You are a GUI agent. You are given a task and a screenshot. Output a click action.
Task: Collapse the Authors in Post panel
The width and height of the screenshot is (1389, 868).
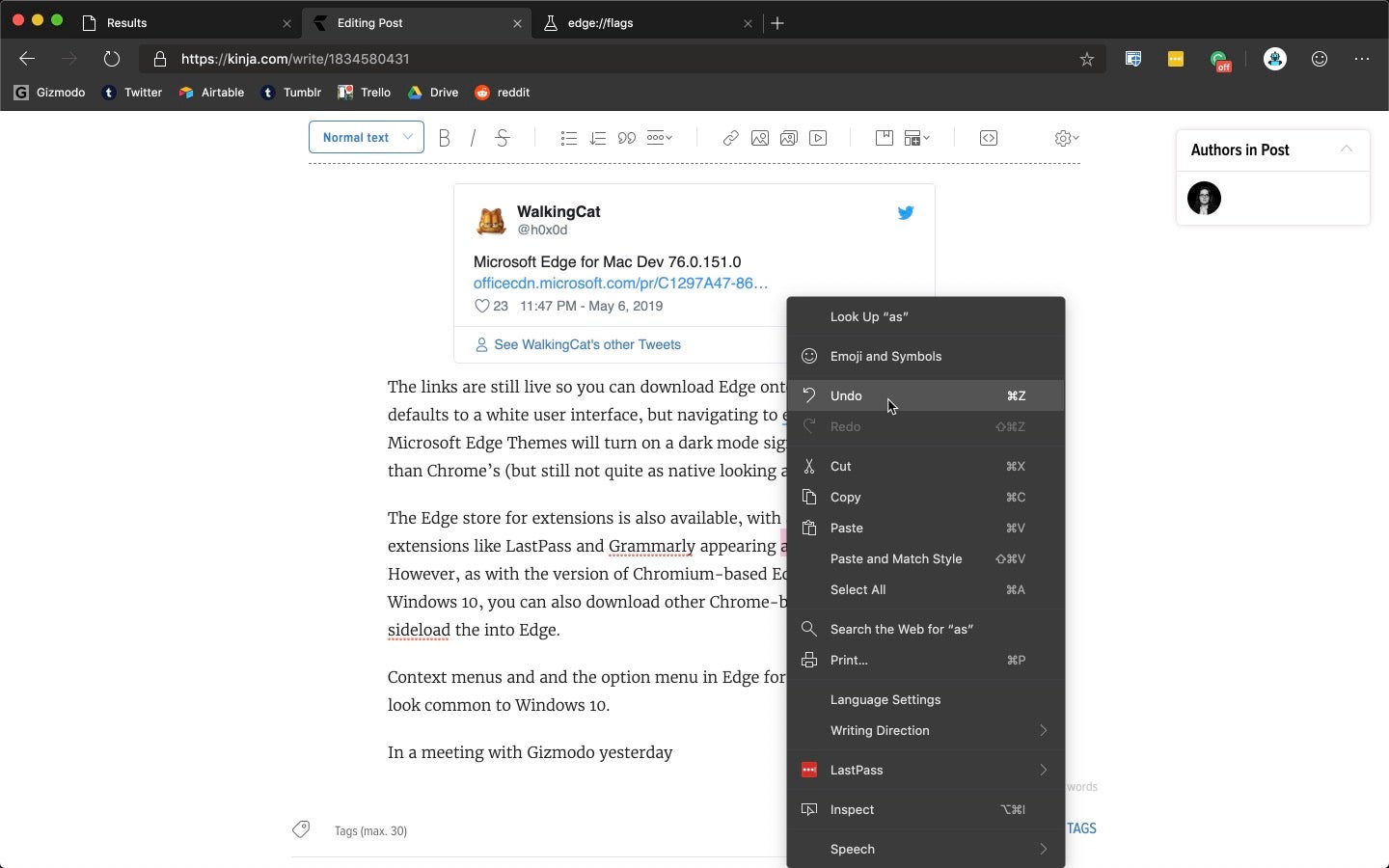[1347, 149]
